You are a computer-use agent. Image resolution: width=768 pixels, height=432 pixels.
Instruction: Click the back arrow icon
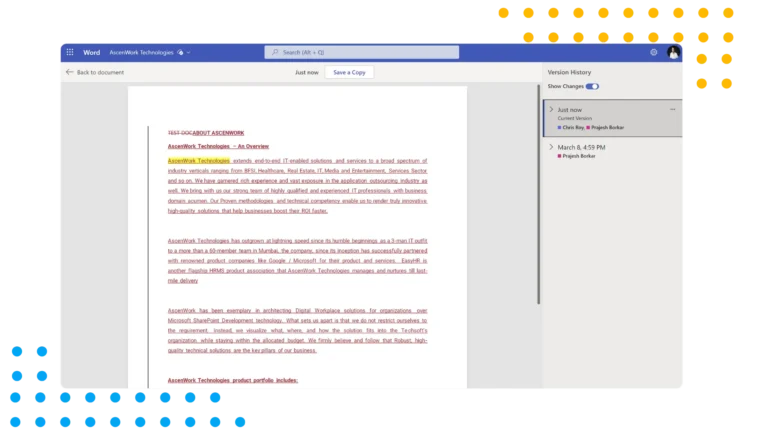70,72
